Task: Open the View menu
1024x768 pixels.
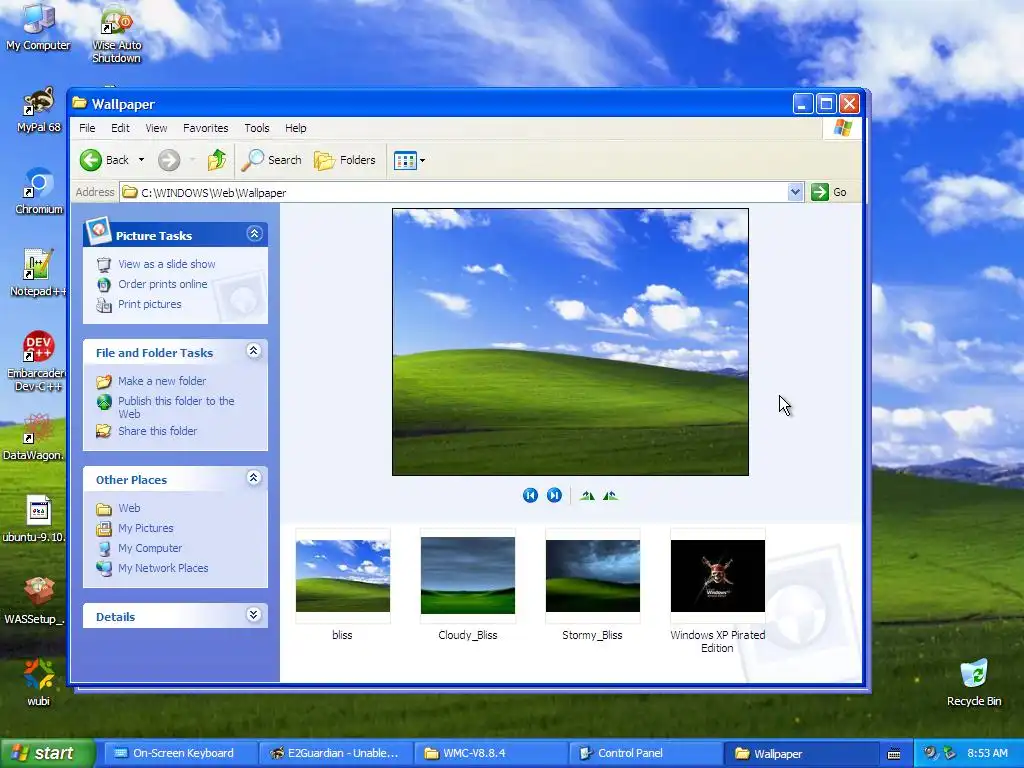Action: click(156, 128)
